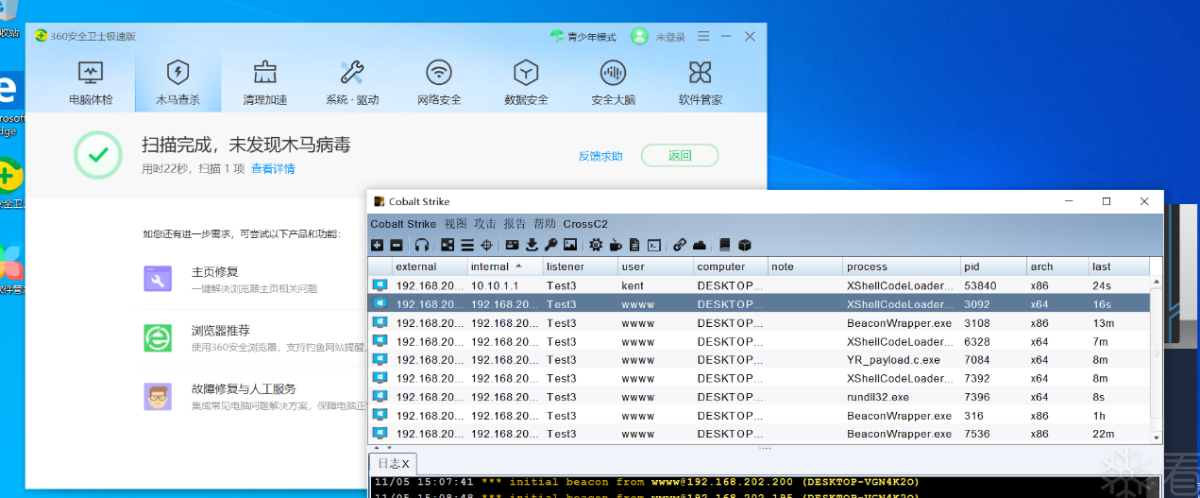The image size is (1200, 498).
Task: Open credentials view icon in Cobalt Strike
Action: click(512, 245)
